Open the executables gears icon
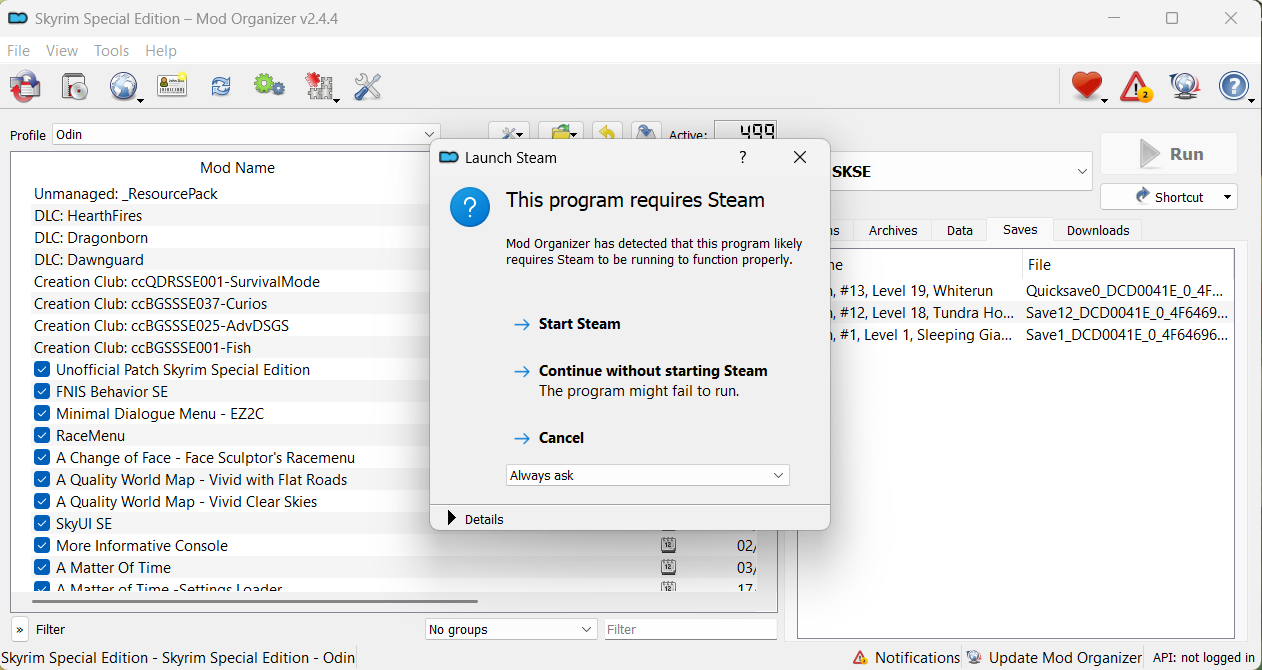 click(269, 87)
